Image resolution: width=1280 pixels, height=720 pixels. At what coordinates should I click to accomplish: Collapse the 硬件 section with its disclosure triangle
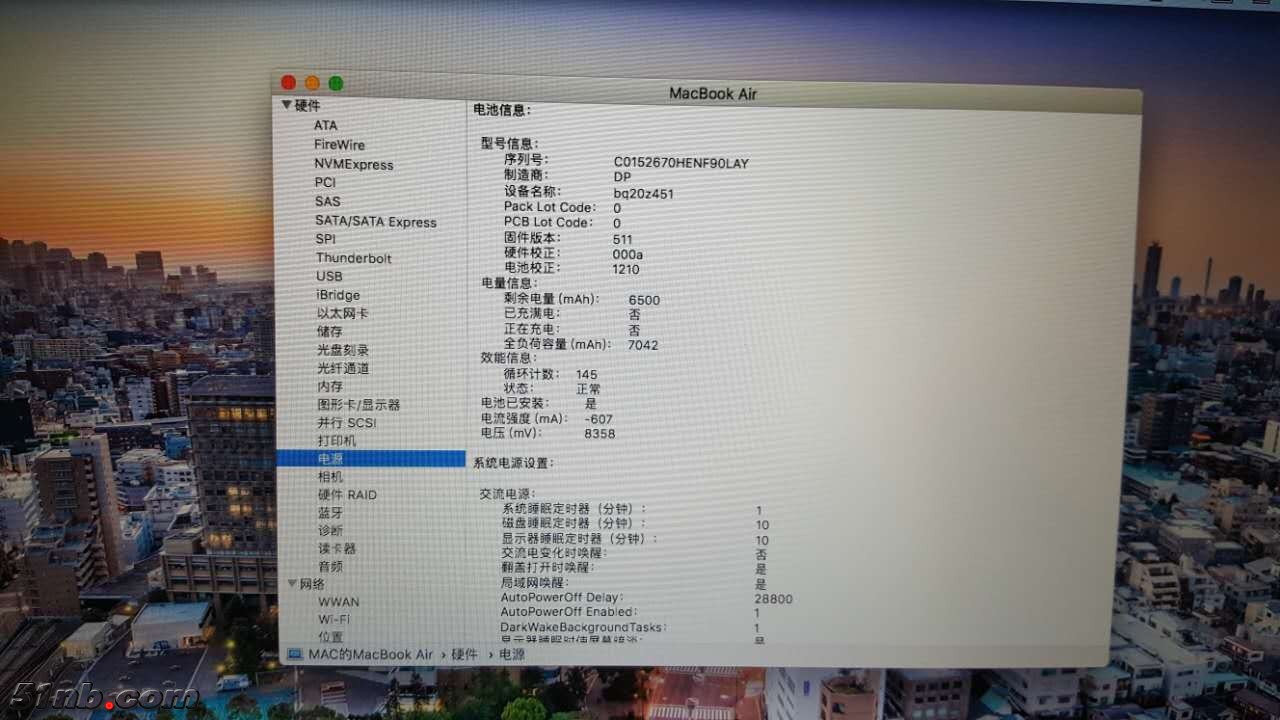287,105
